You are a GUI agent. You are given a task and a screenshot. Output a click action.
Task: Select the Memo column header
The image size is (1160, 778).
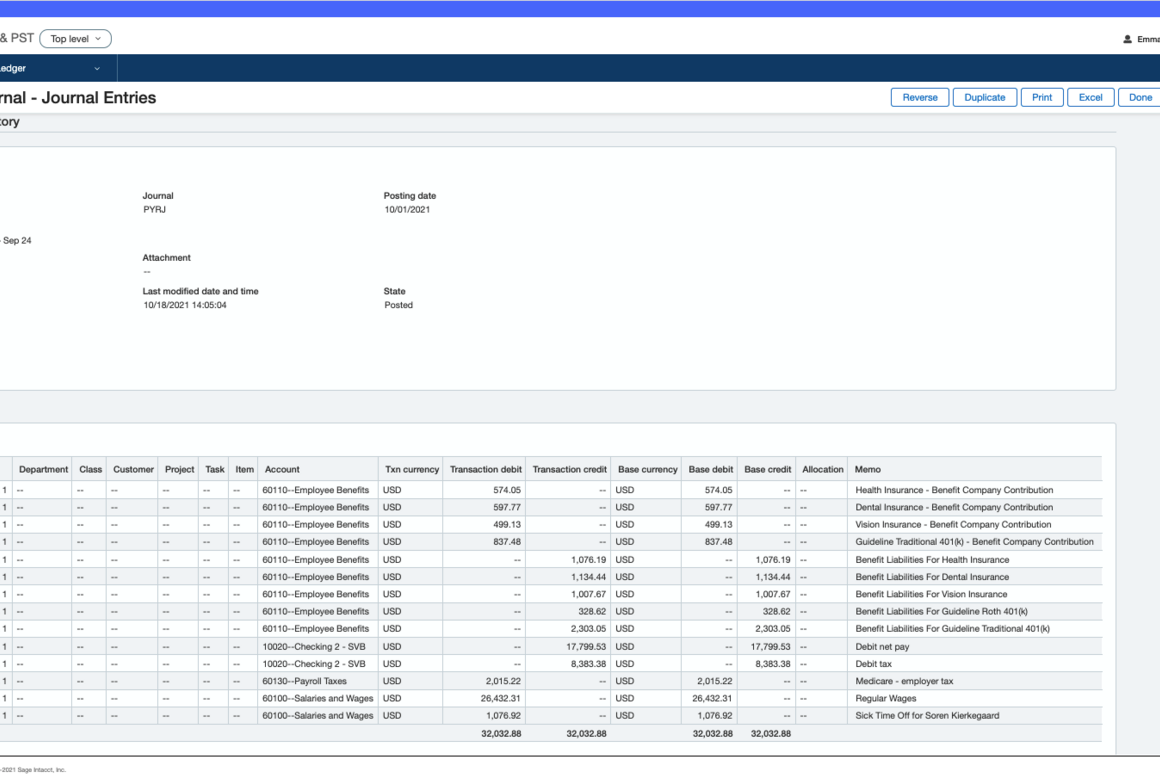pos(867,469)
